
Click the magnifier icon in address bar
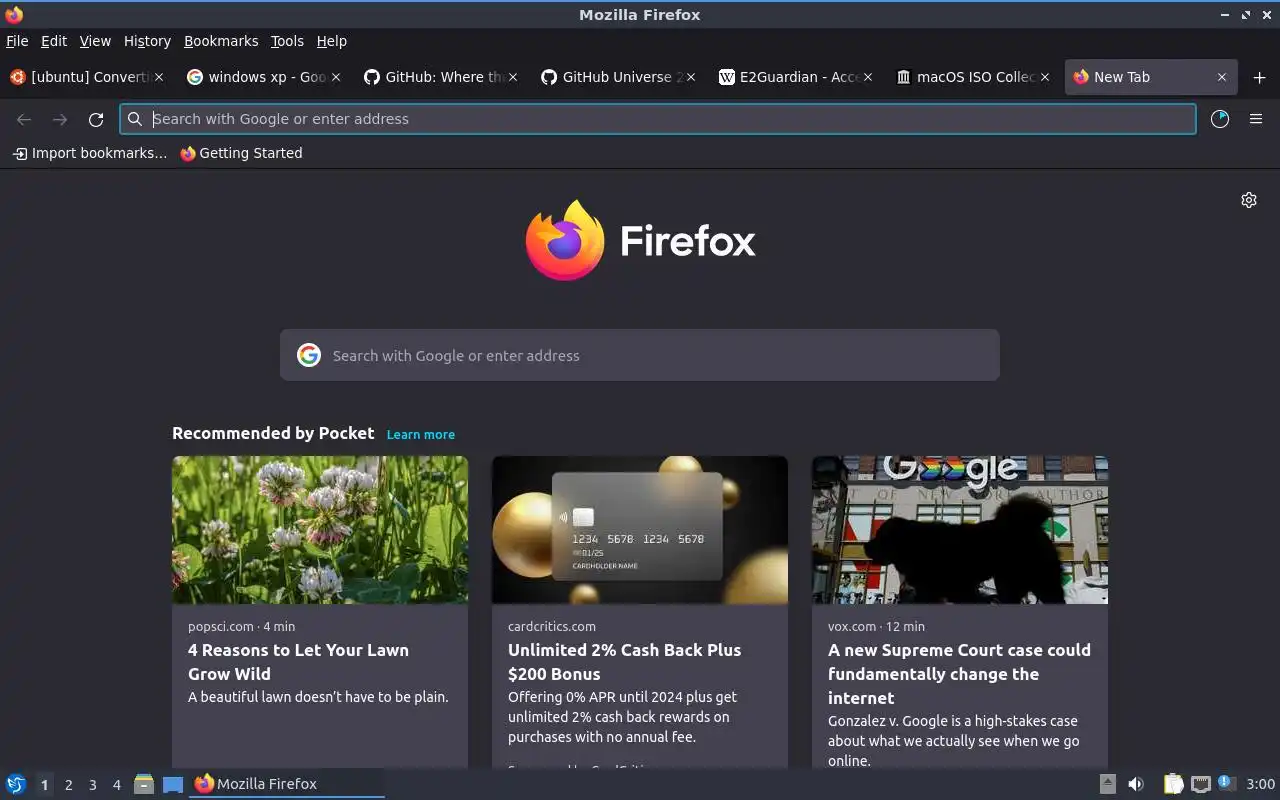135,119
